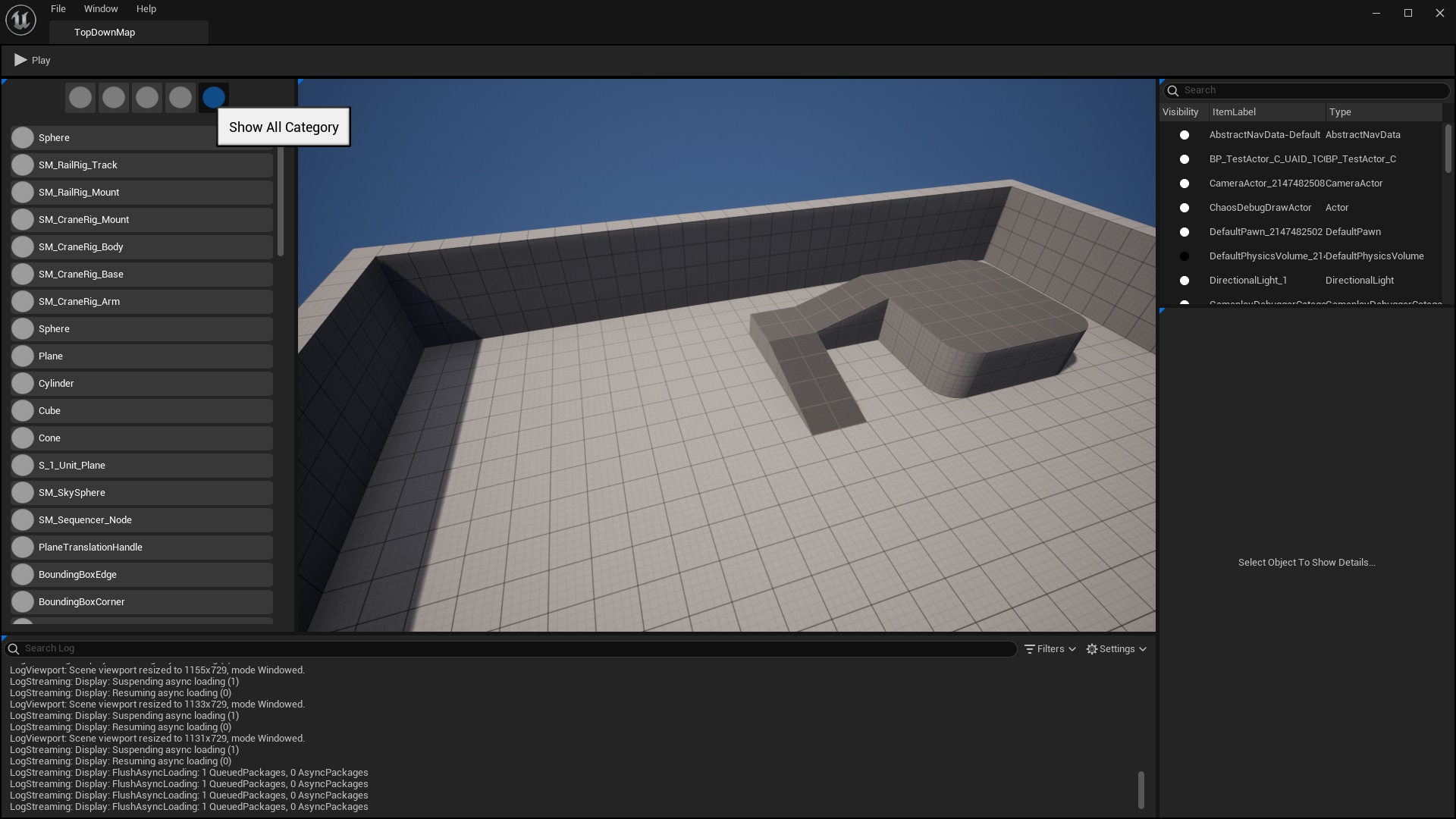Select the Show All Category icon

coord(214,97)
